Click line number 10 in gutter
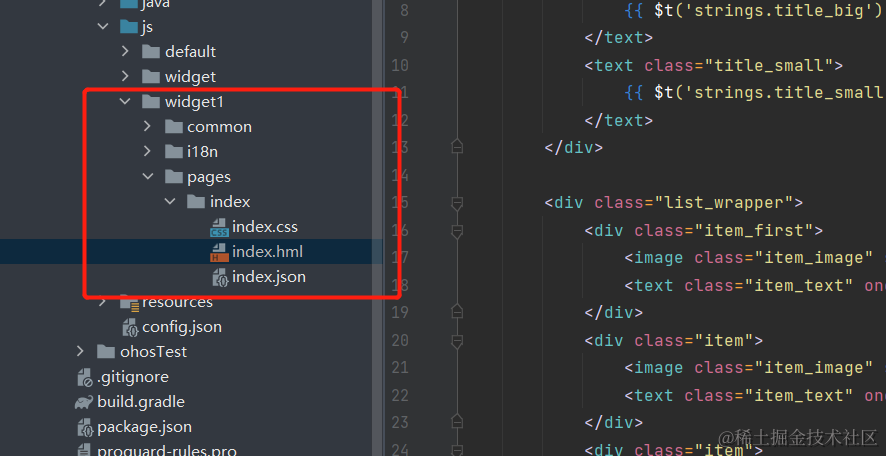The height and width of the screenshot is (456, 886). (x=399, y=65)
